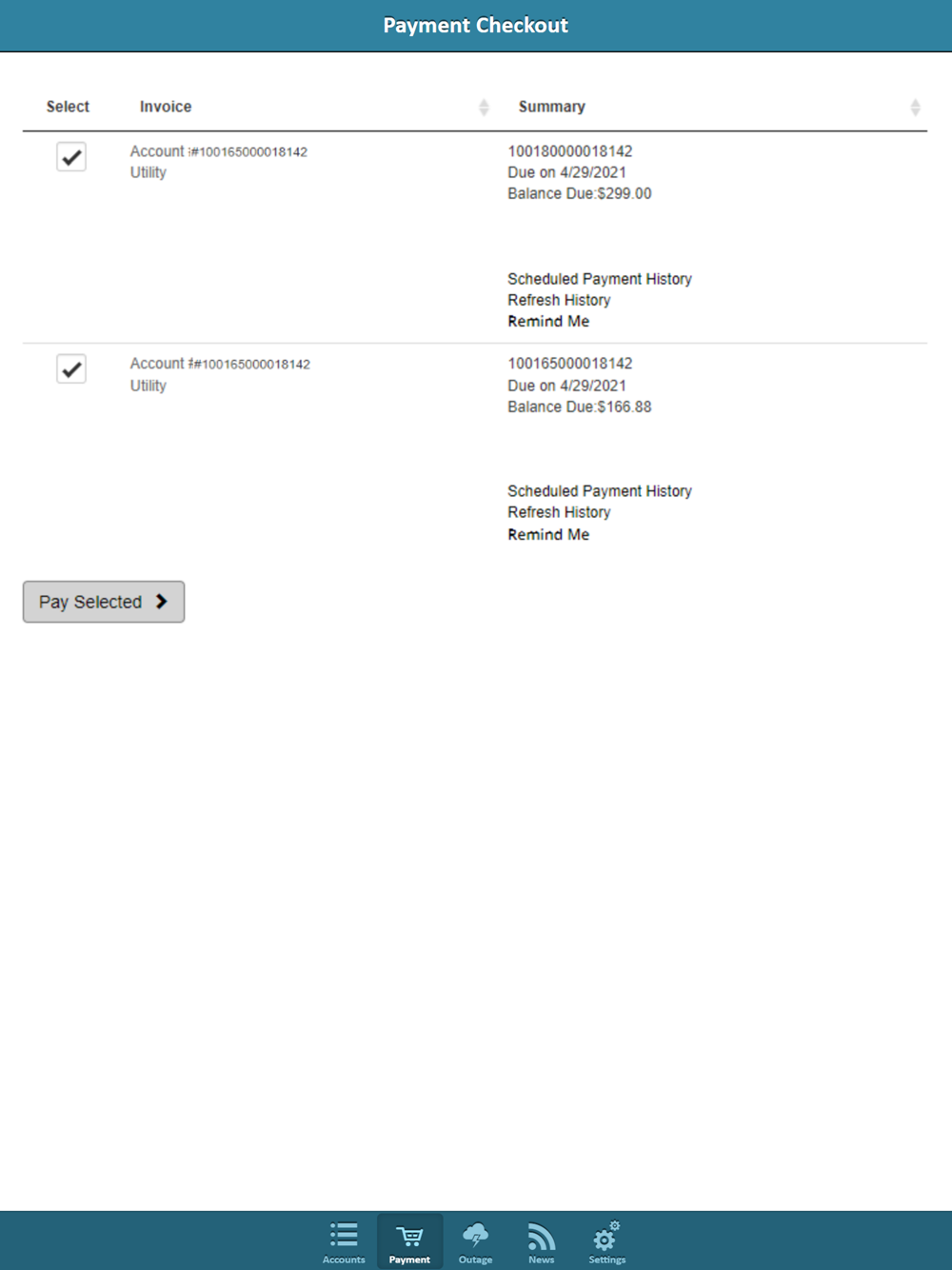The width and height of the screenshot is (952, 1270).
Task: Open Scheduled Payment History for second account
Action: click(600, 491)
